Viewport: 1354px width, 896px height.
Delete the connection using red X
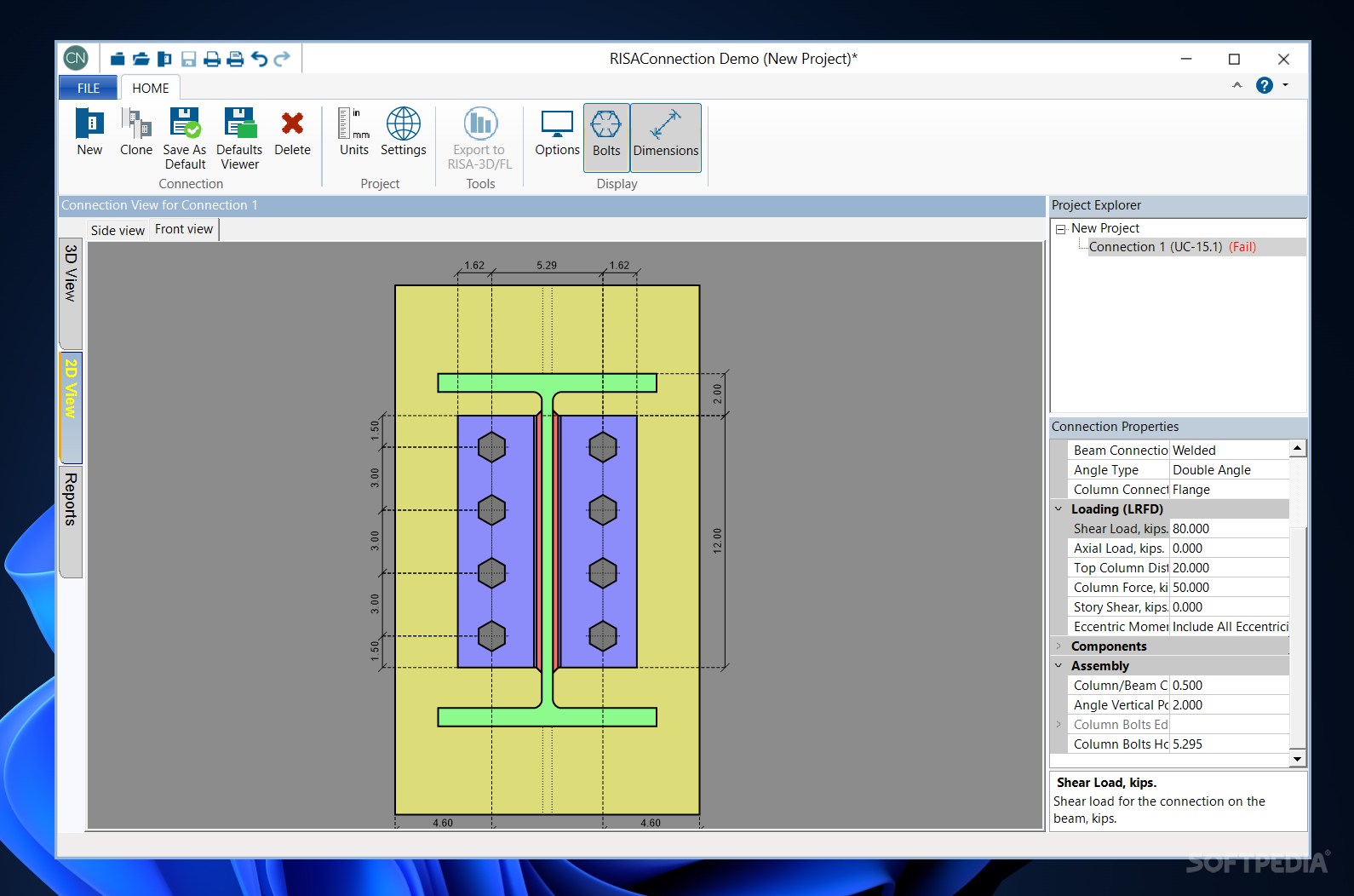tap(292, 132)
